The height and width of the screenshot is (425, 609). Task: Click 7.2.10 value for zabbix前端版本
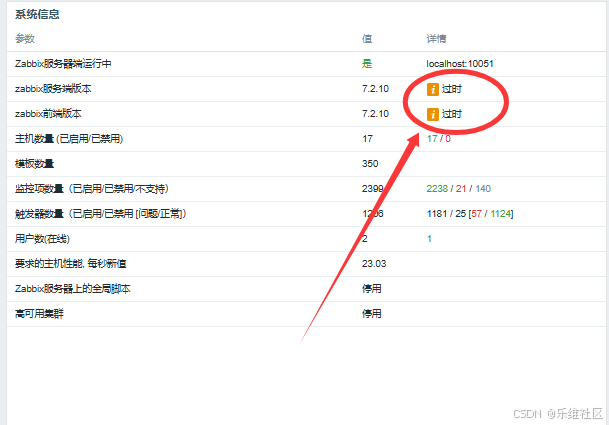[x=375, y=114]
